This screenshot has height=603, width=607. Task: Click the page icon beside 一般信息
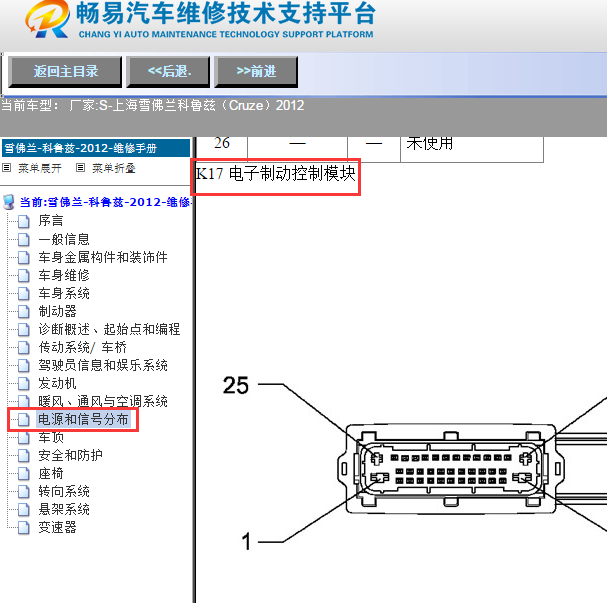[24, 240]
